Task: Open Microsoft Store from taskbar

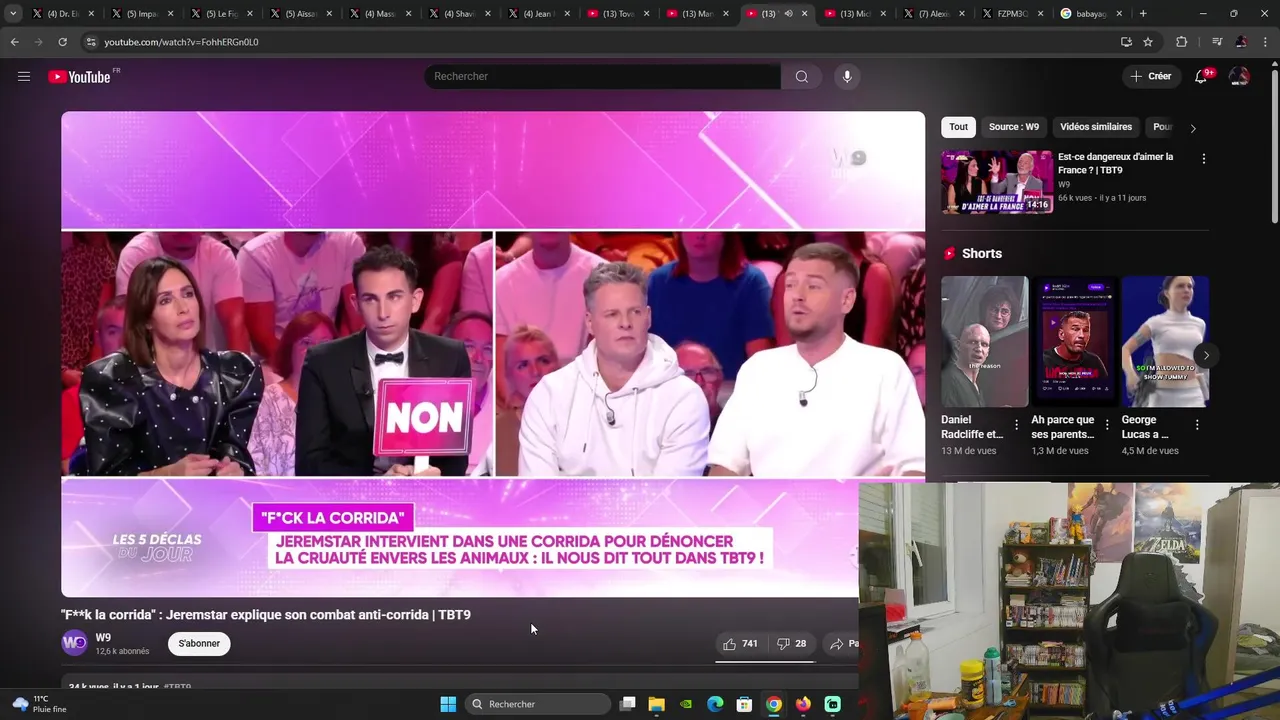Action: [x=744, y=704]
